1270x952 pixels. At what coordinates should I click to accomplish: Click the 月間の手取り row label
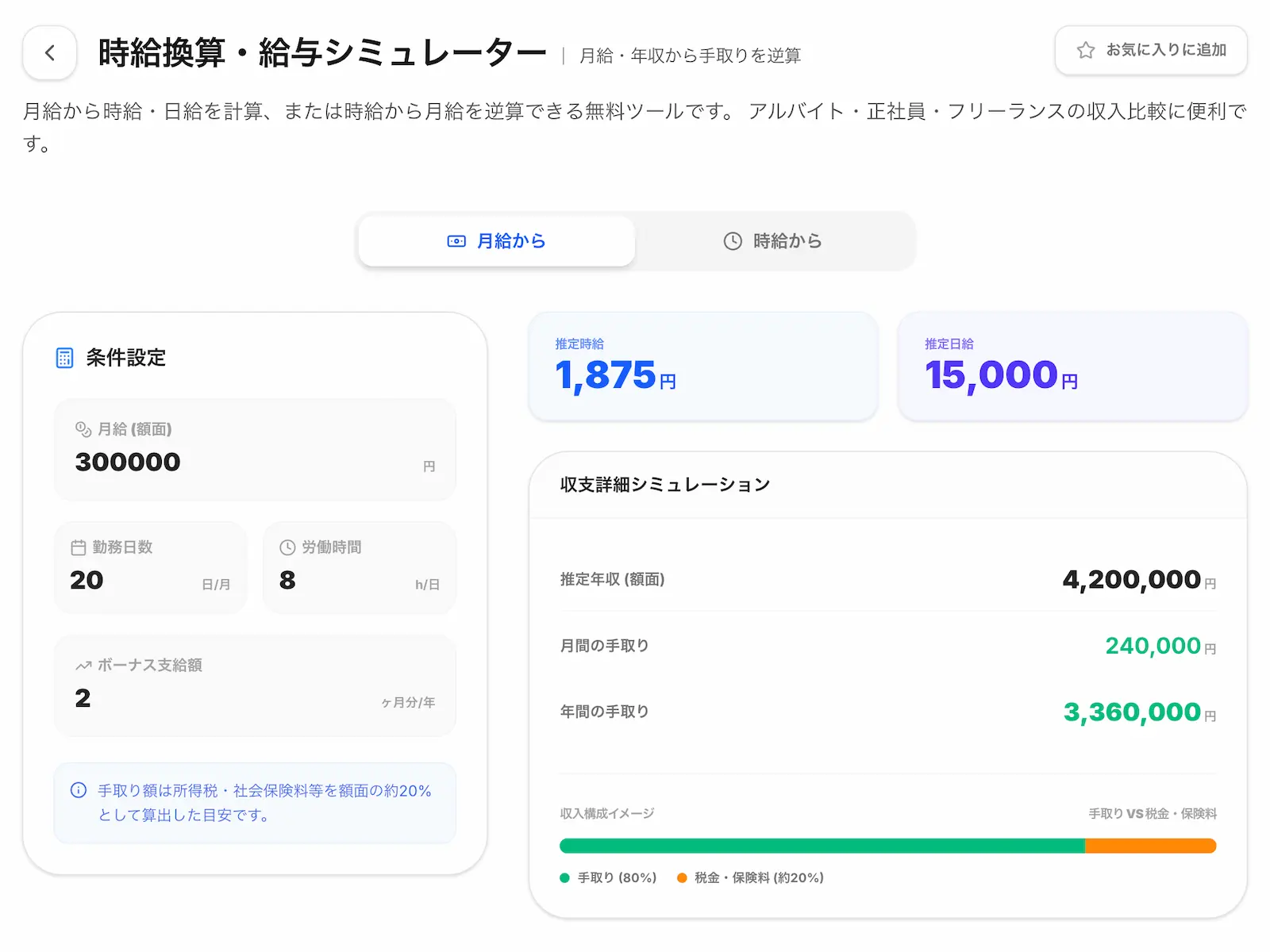tap(604, 646)
